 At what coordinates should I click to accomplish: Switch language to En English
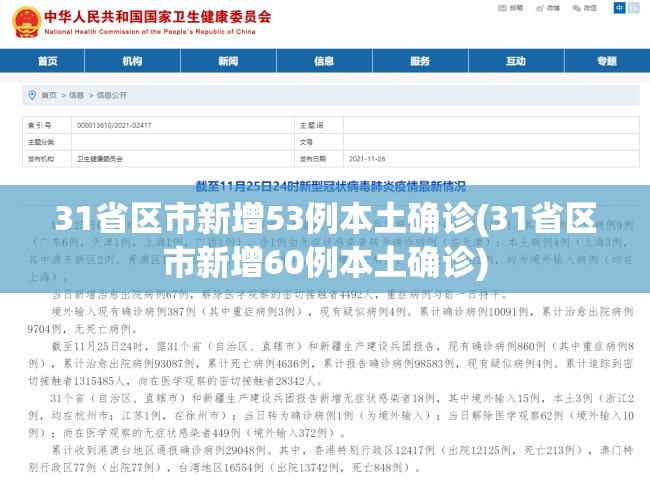633,8
